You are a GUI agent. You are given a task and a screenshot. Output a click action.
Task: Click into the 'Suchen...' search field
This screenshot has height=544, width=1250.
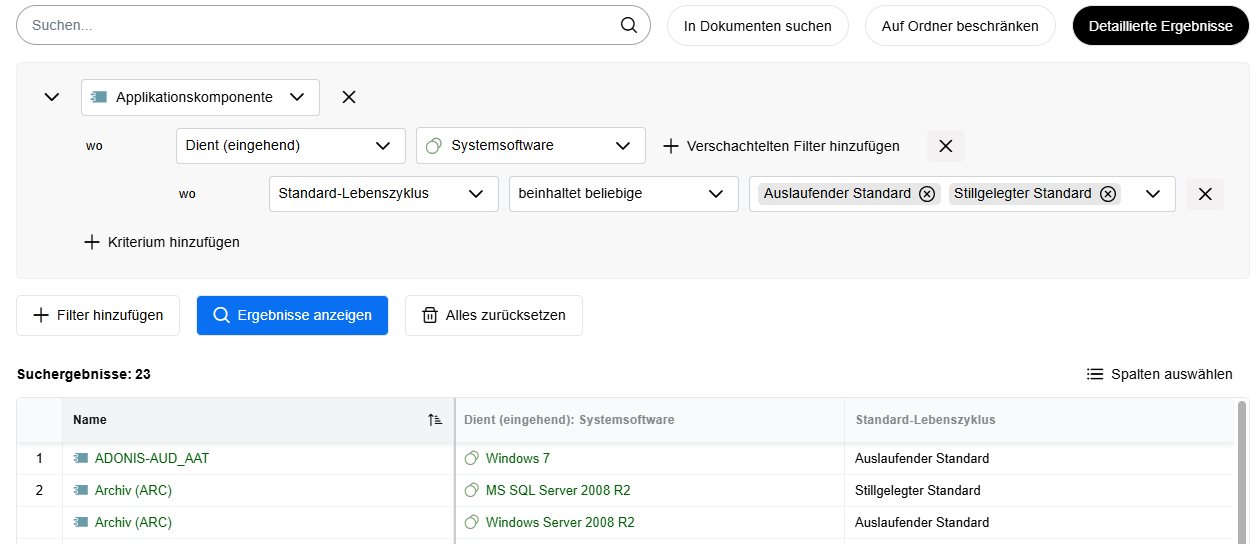(320, 26)
